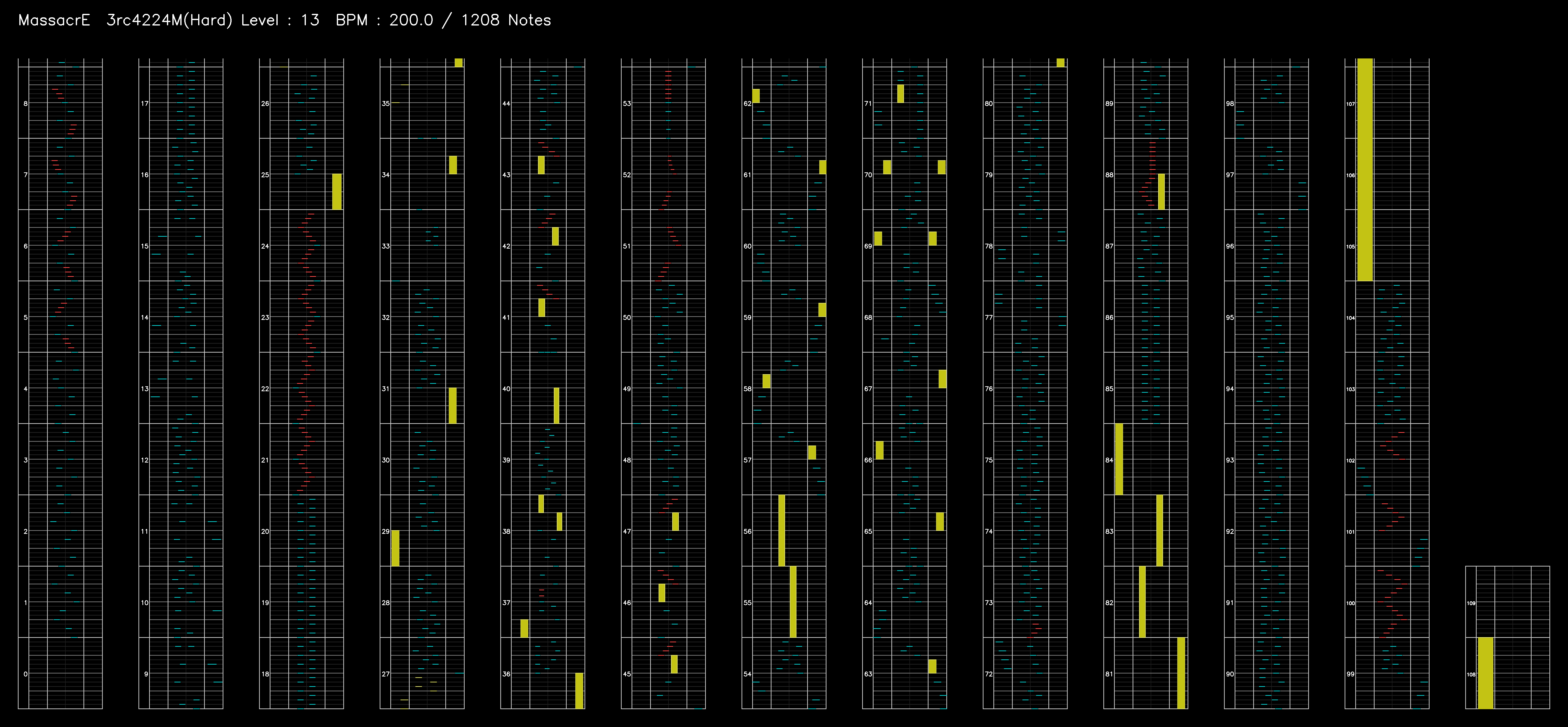Click the yellow long note in measure 84
Image resolution: width=1568 pixels, height=727 pixels.
pos(1119,459)
